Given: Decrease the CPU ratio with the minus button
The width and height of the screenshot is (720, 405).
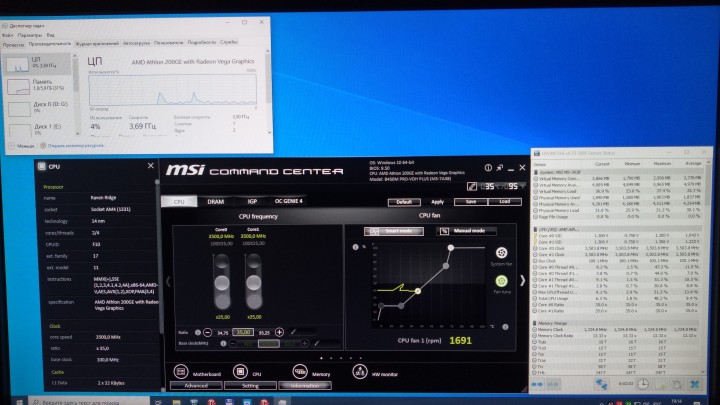Looking at the screenshot, I should (x=208, y=332).
